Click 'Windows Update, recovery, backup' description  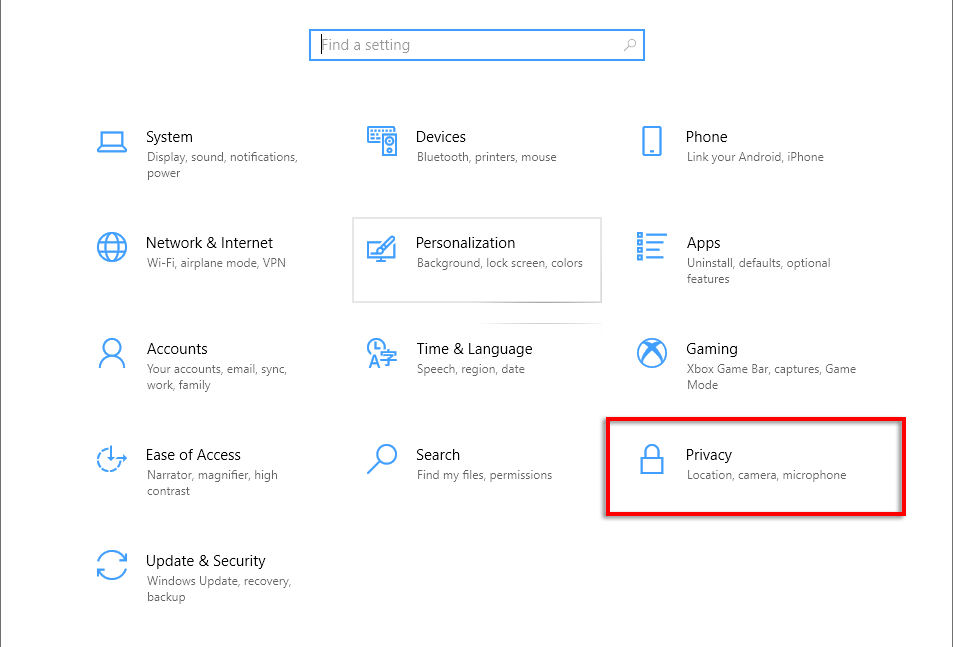(x=219, y=589)
